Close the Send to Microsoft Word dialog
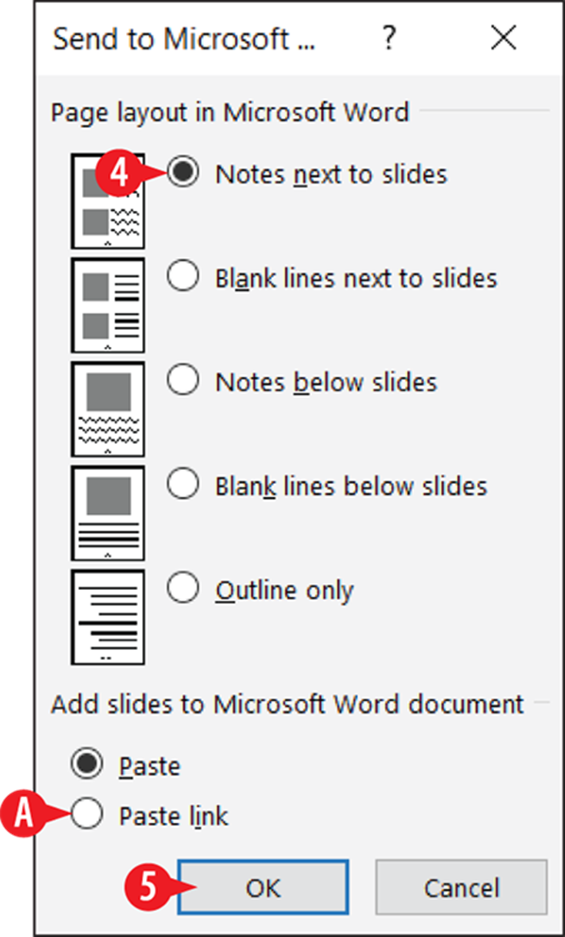Image resolution: width=565 pixels, height=937 pixels. [x=503, y=39]
